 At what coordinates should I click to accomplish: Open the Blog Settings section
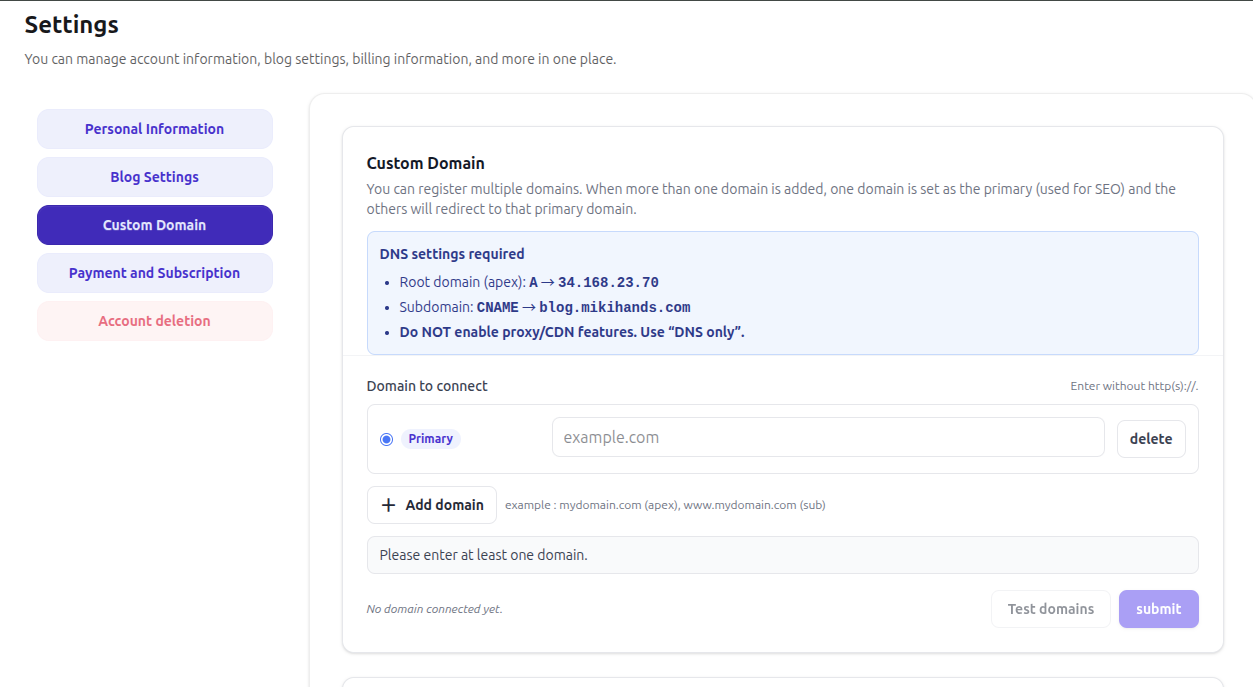pyautogui.click(x=154, y=176)
